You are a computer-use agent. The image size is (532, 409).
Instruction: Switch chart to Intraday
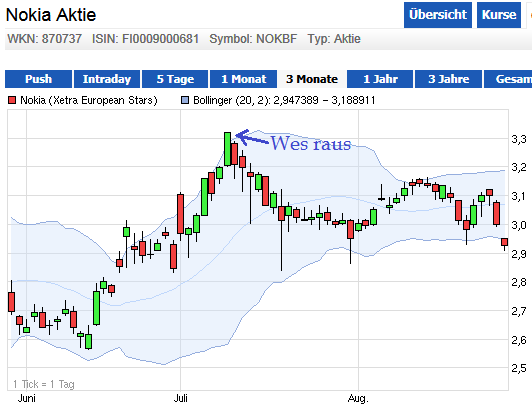click(x=107, y=79)
